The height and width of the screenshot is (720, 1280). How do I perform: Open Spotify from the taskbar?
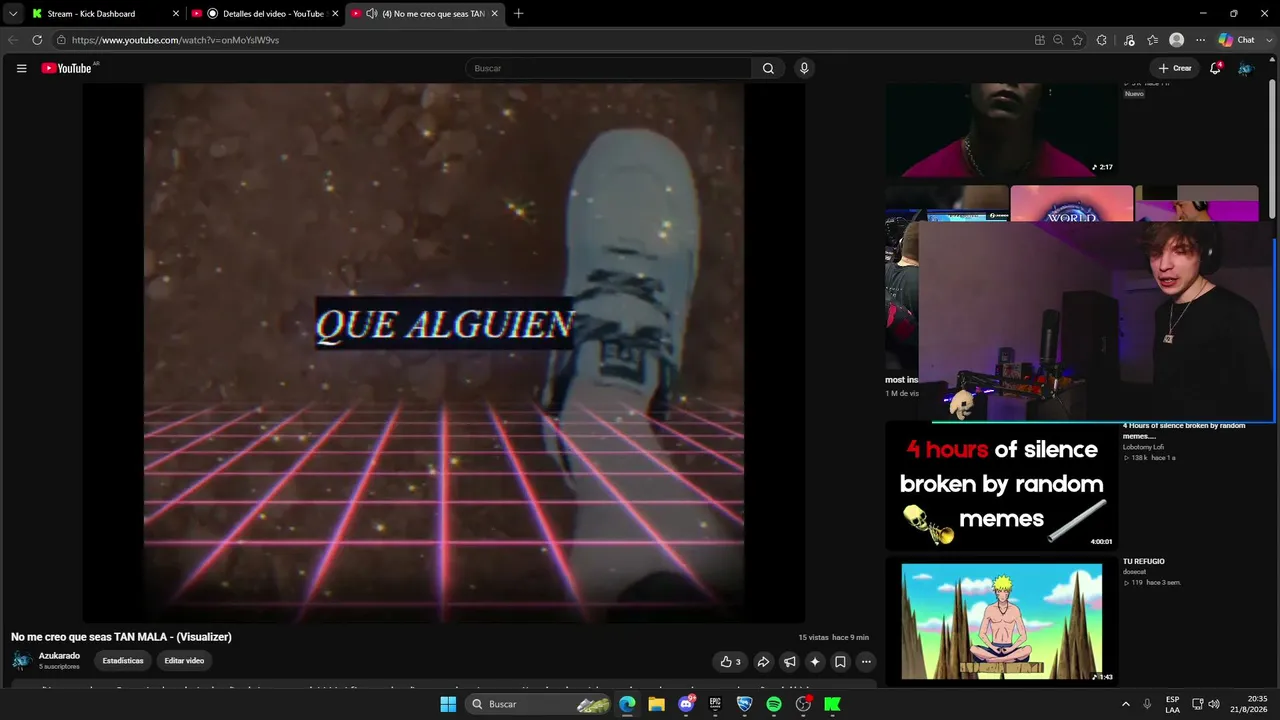click(774, 704)
